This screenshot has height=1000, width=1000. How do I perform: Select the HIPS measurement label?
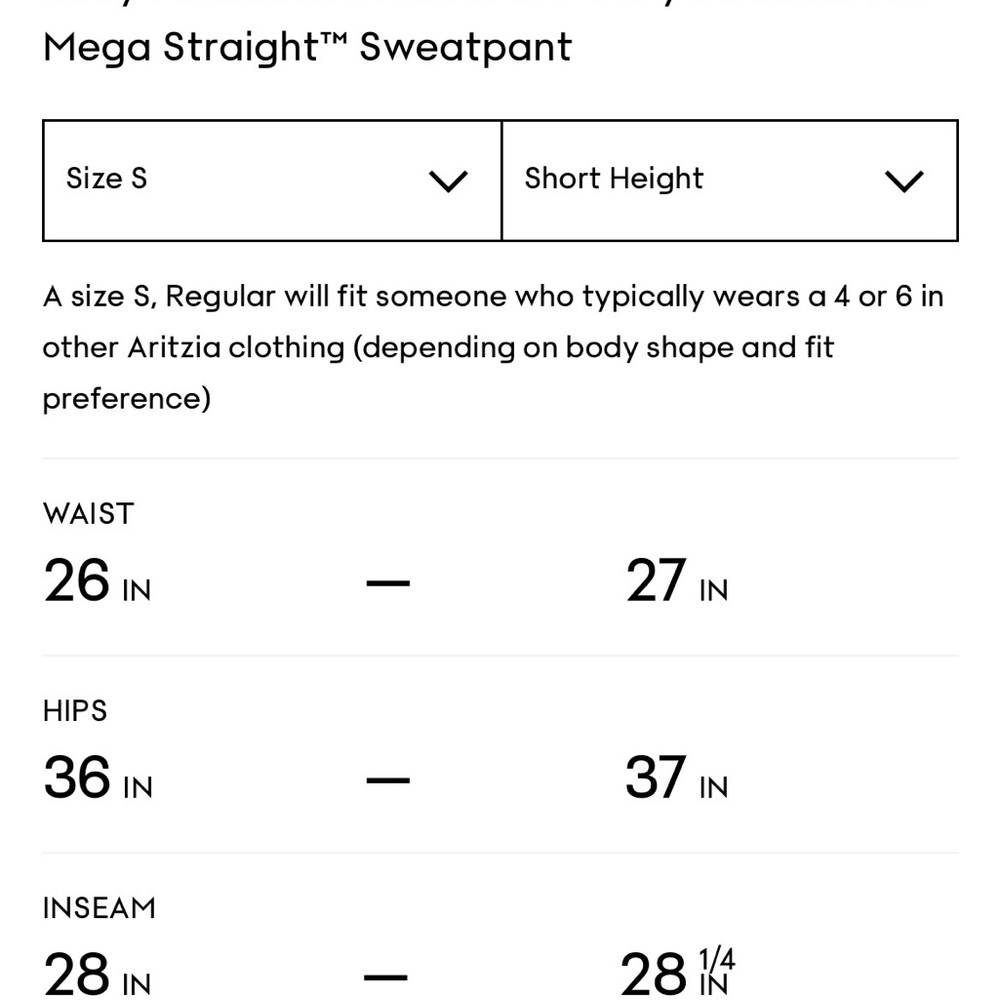[x=75, y=711]
